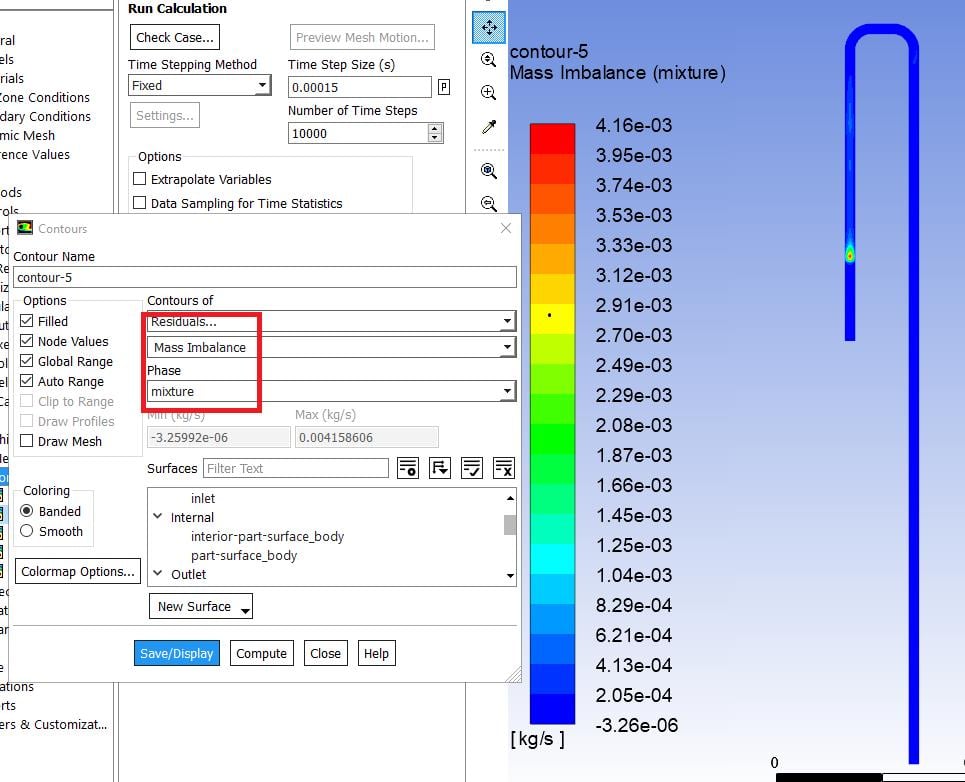The width and height of the screenshot is (965, 782).
Task: Decrease Number of Time Steps with down arrow
Action: coord(435,138)
